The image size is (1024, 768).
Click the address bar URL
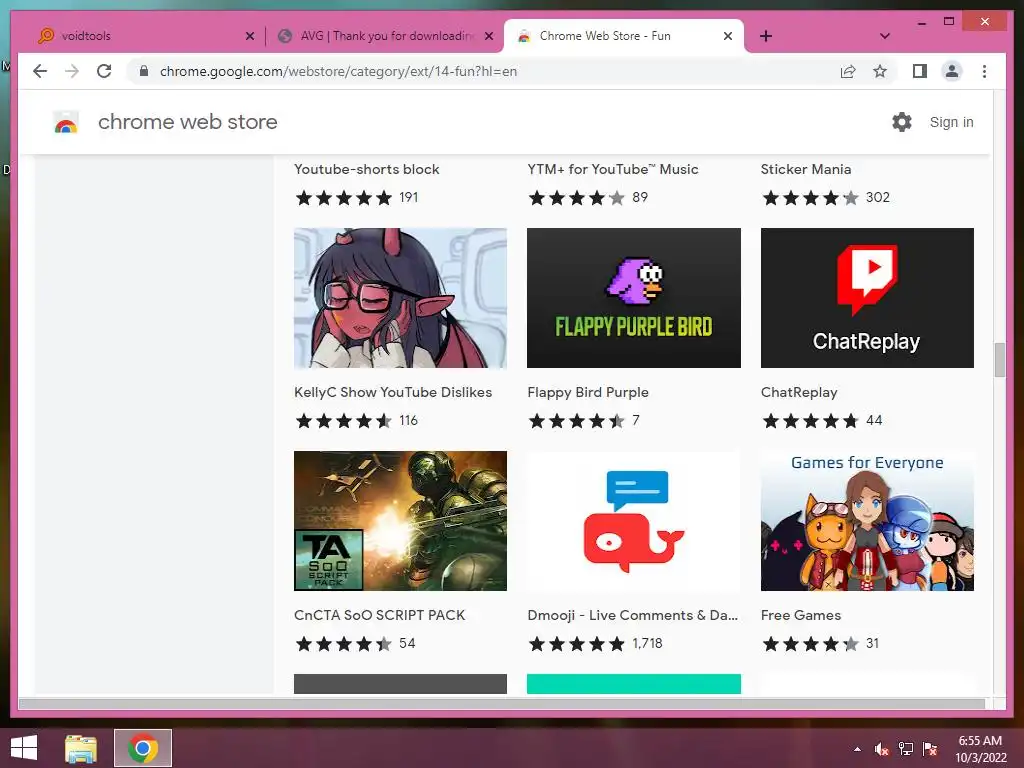[338, 71]
